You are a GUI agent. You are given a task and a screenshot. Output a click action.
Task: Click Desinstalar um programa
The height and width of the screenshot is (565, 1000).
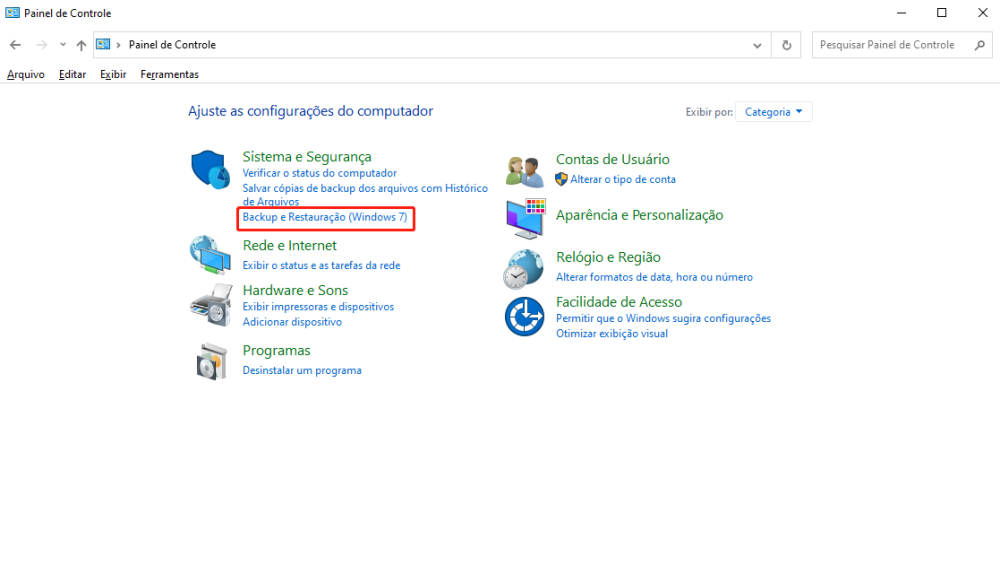click(302, 371)
